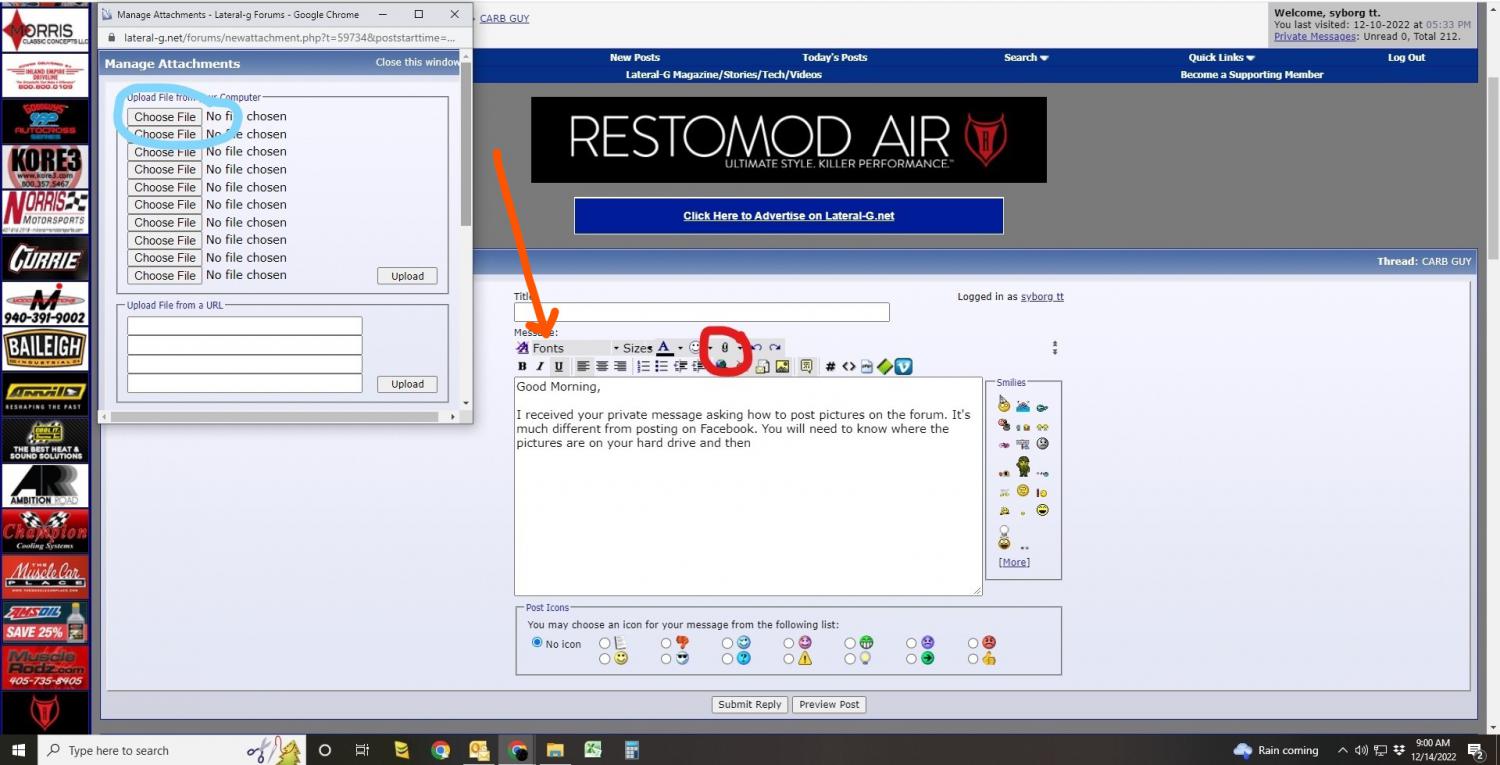Viewport: 1500px width, 765px height.
Task: Show more smilies via [More] link
Action: [x=1014, y=562]
